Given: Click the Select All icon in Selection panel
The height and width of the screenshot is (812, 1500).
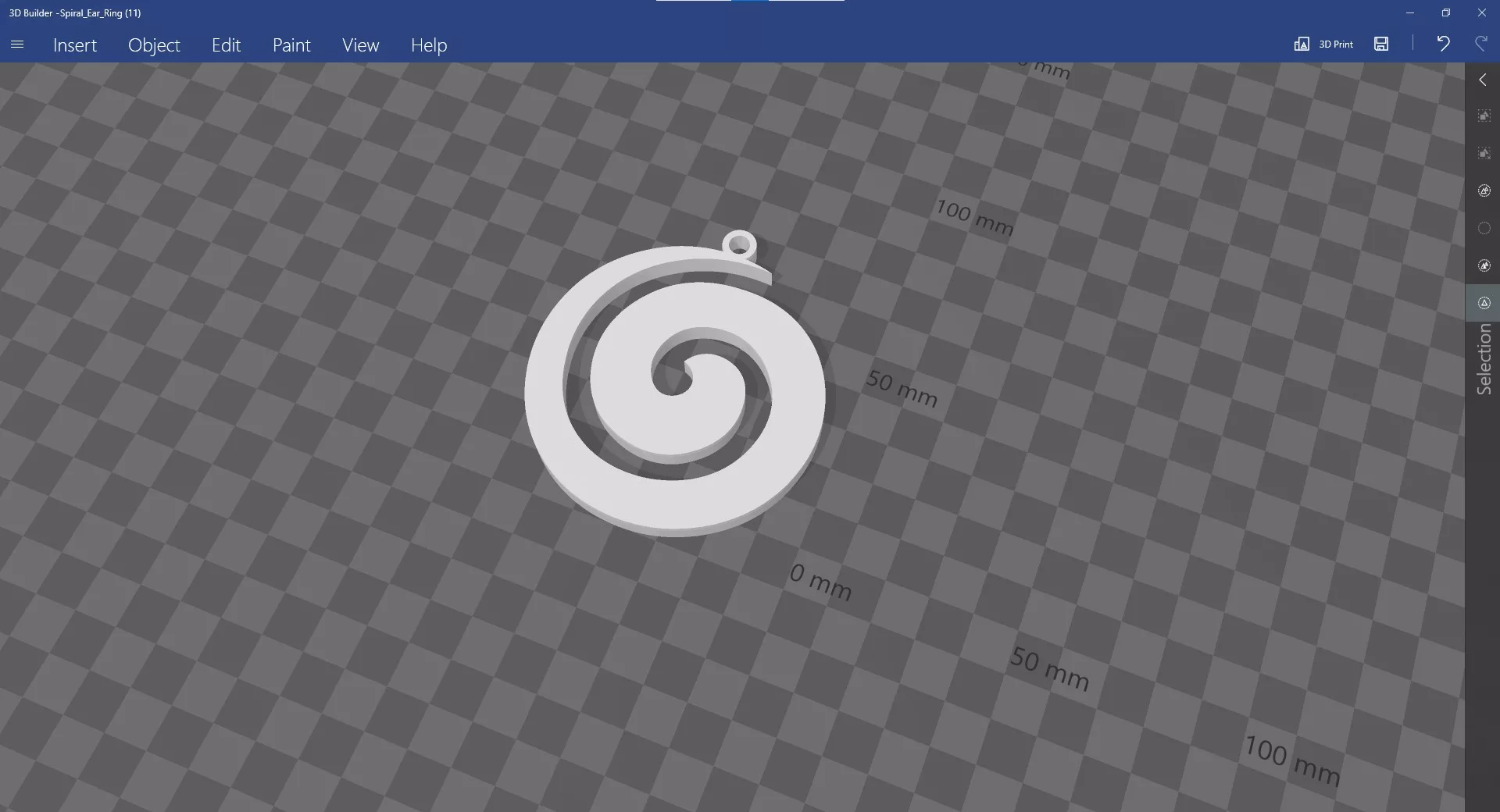Looking at the screenshot, I should pyautogui.click(x=1484, y=116).
